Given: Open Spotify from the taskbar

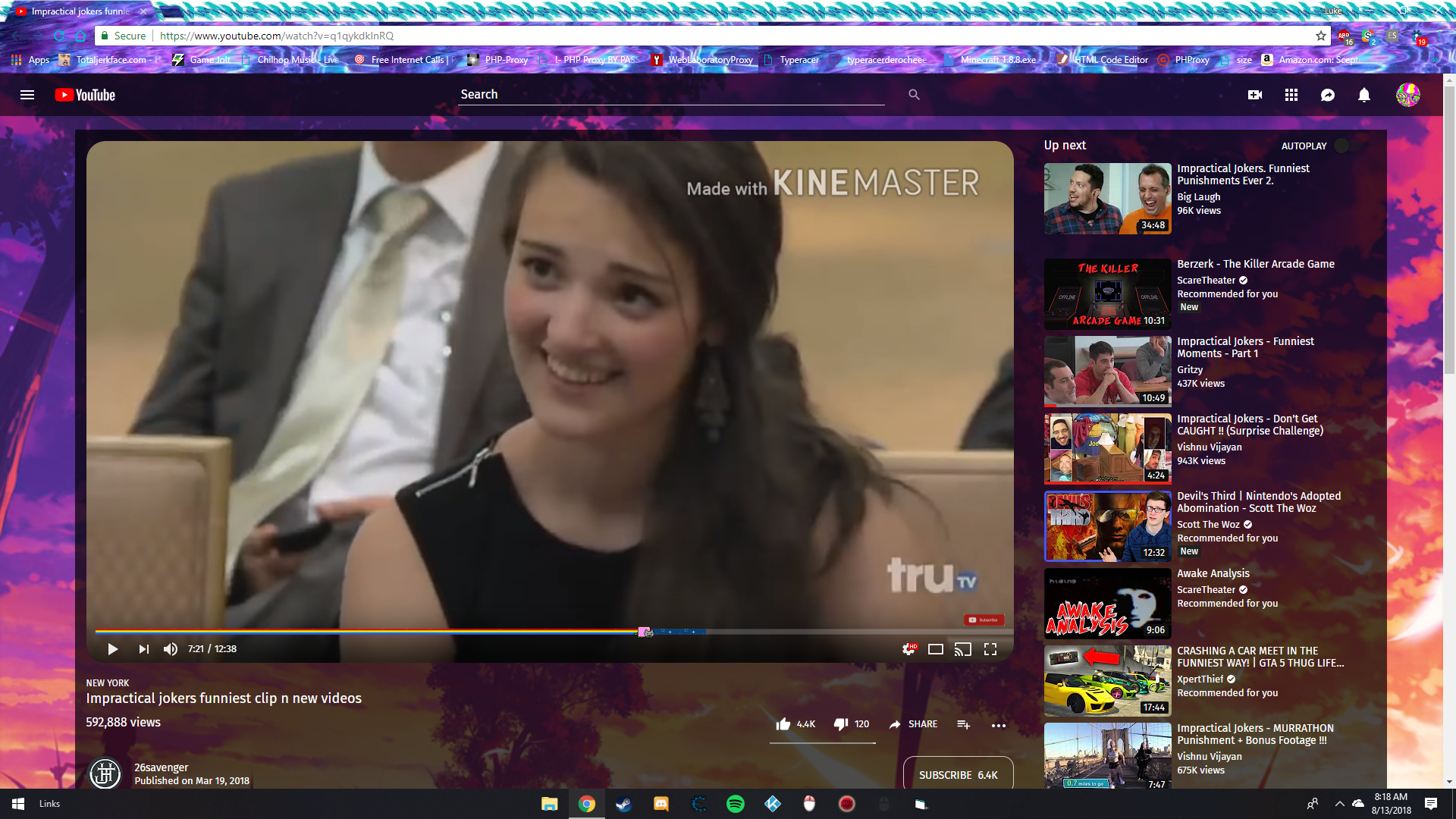Looking at the screenshot, I should coord(735,804).
